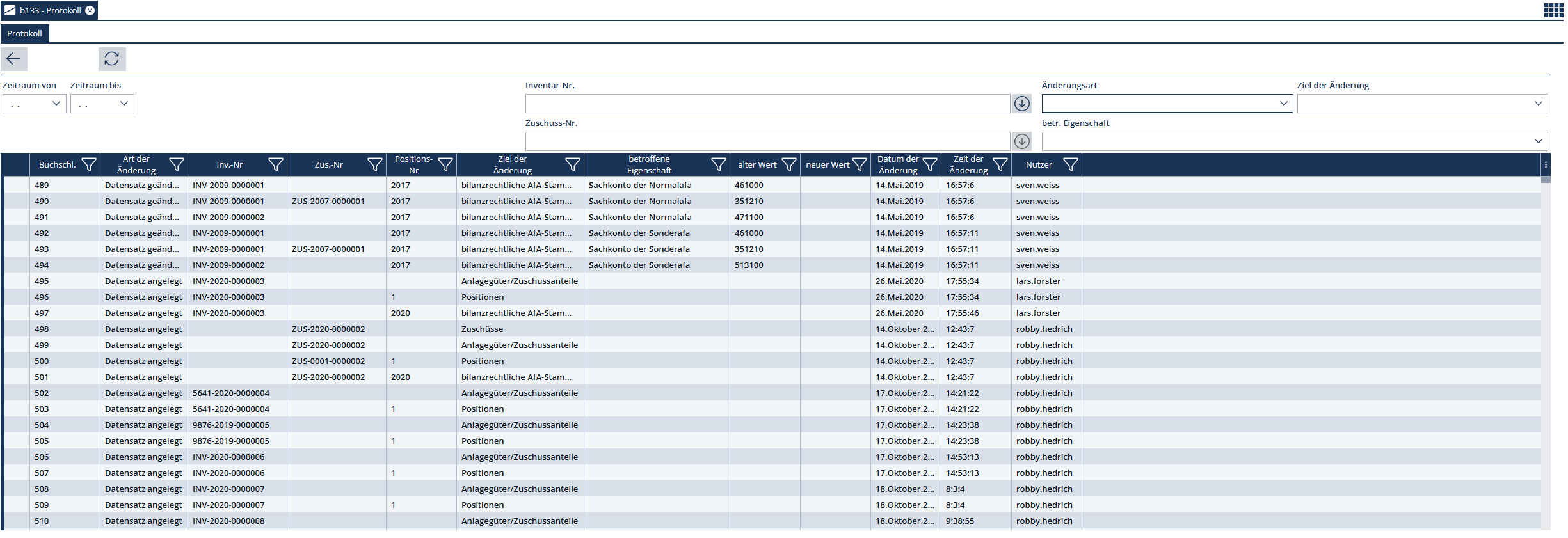
Task: Click the refresh icon in toolbar
Action: pyautogui.click(x=112, y=59)
